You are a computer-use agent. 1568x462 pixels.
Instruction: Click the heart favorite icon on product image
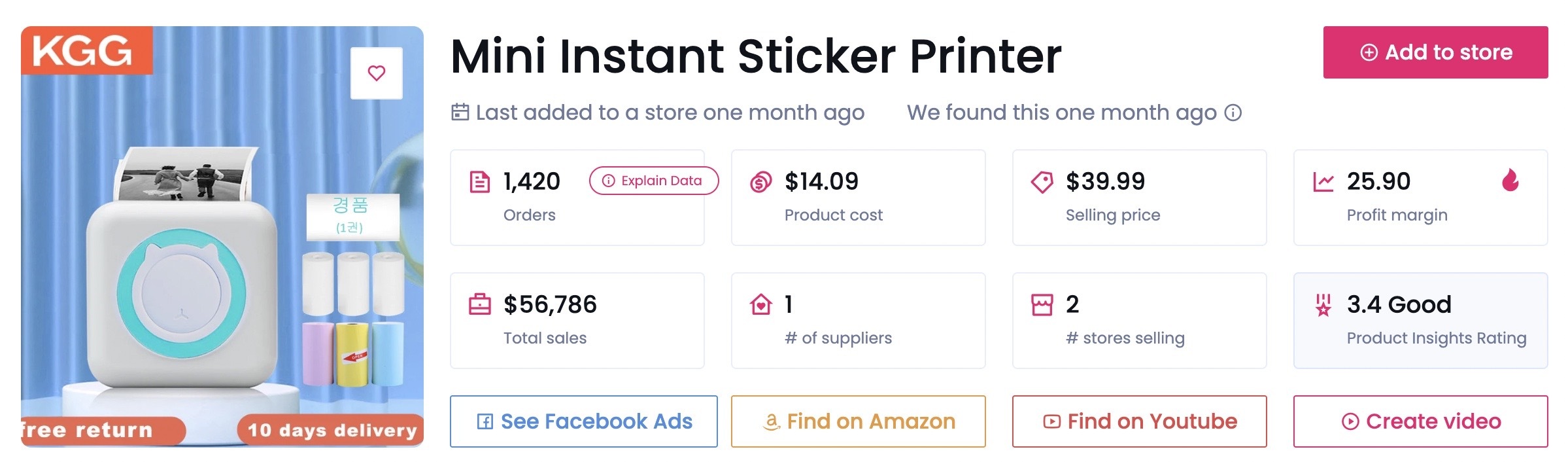pyautogui.click(x=376, y=73)
